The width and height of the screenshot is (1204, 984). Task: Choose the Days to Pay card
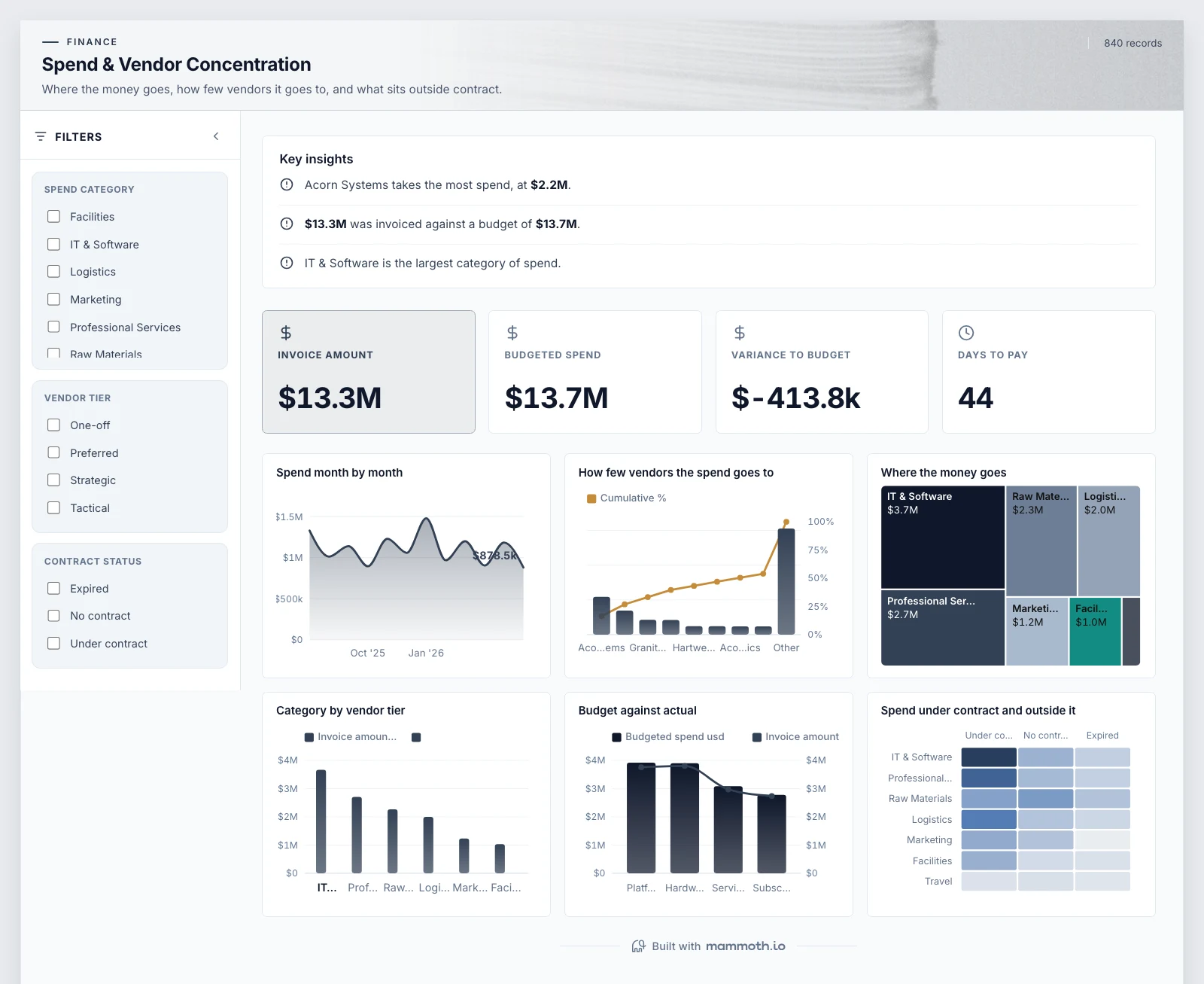1048,372
